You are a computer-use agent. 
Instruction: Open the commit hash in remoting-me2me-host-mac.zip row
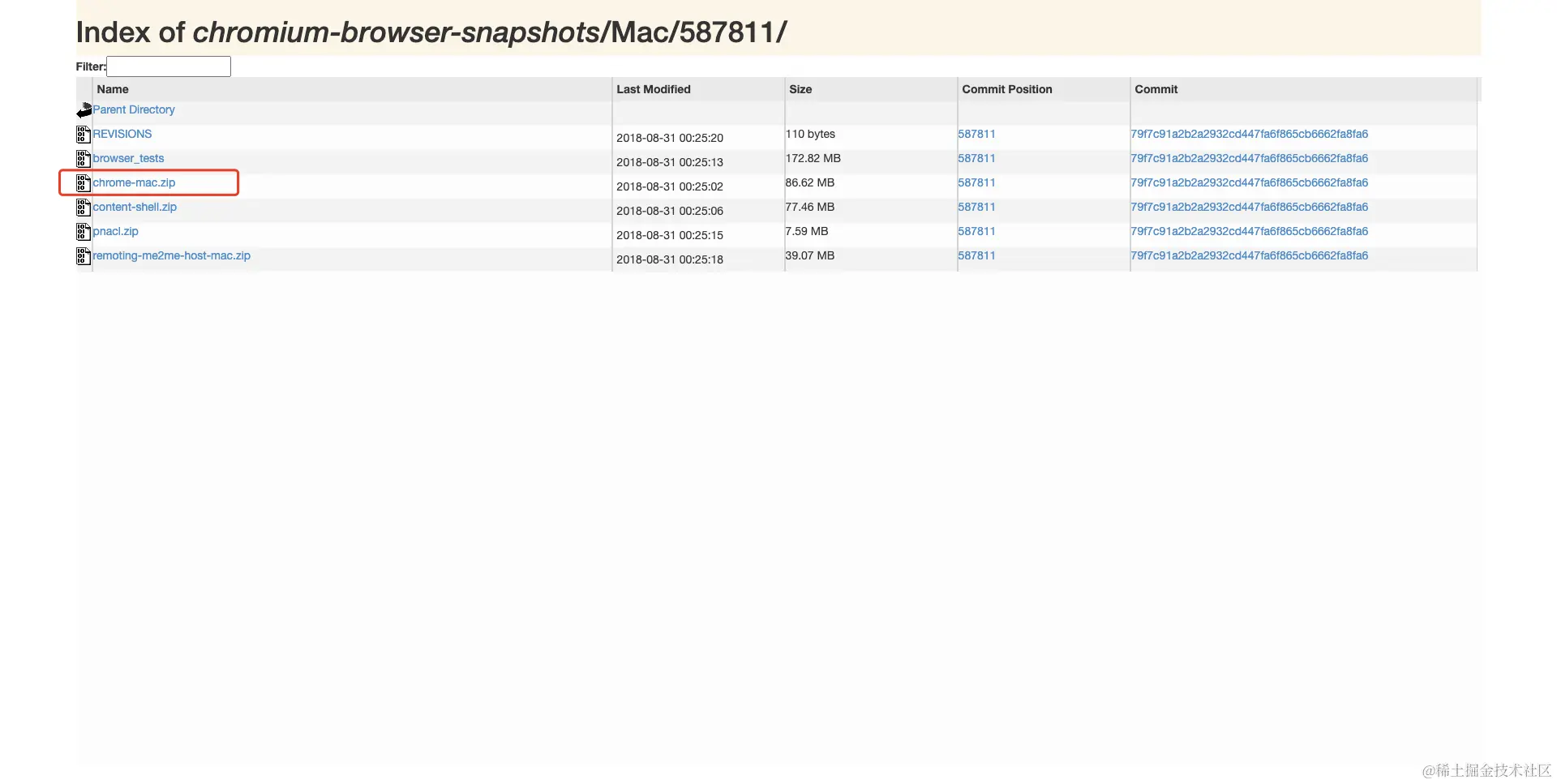pos(1249,255)
